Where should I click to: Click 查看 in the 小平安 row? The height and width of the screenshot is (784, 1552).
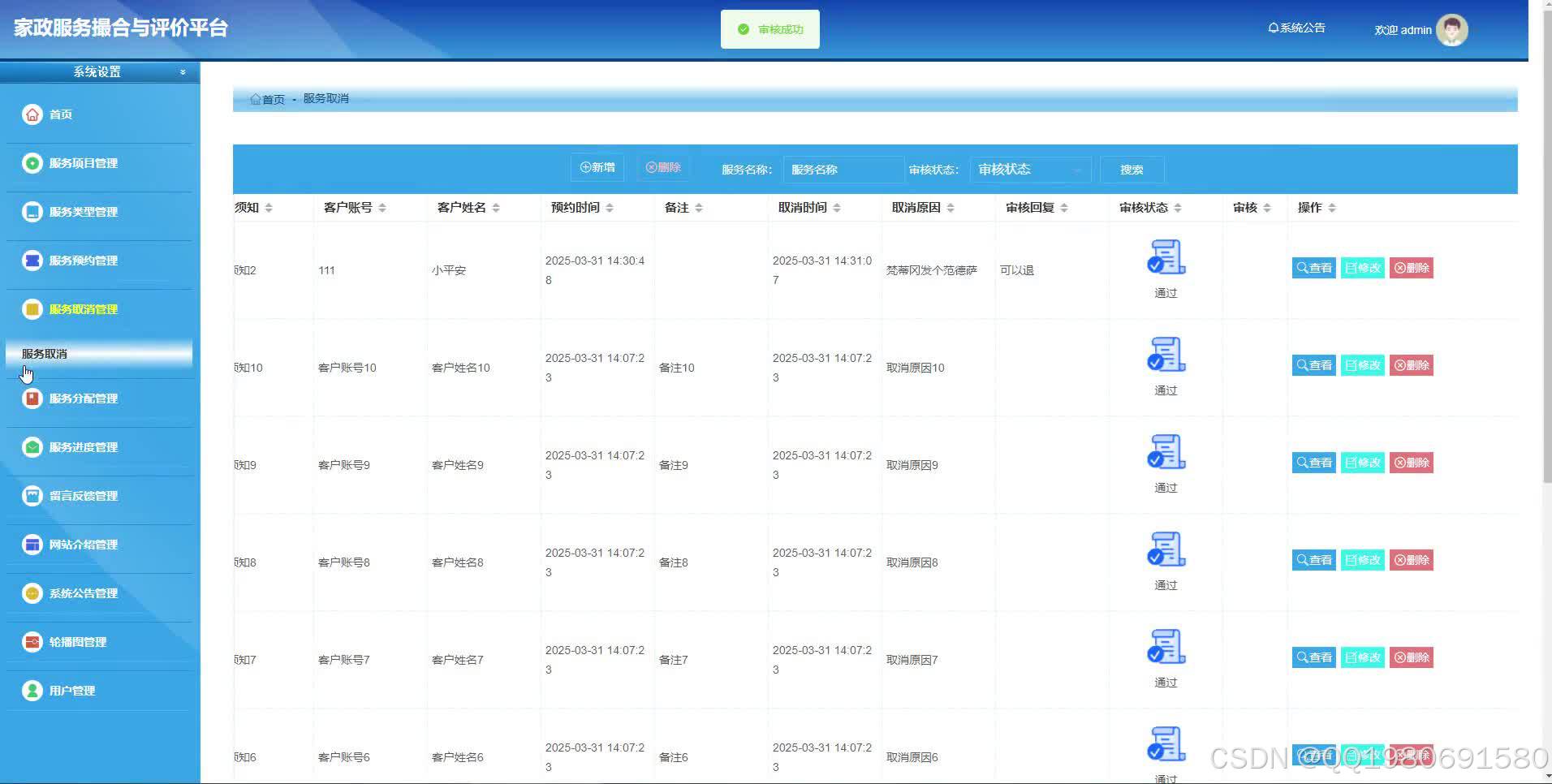pyautogui.click(x=1313, y=268)
